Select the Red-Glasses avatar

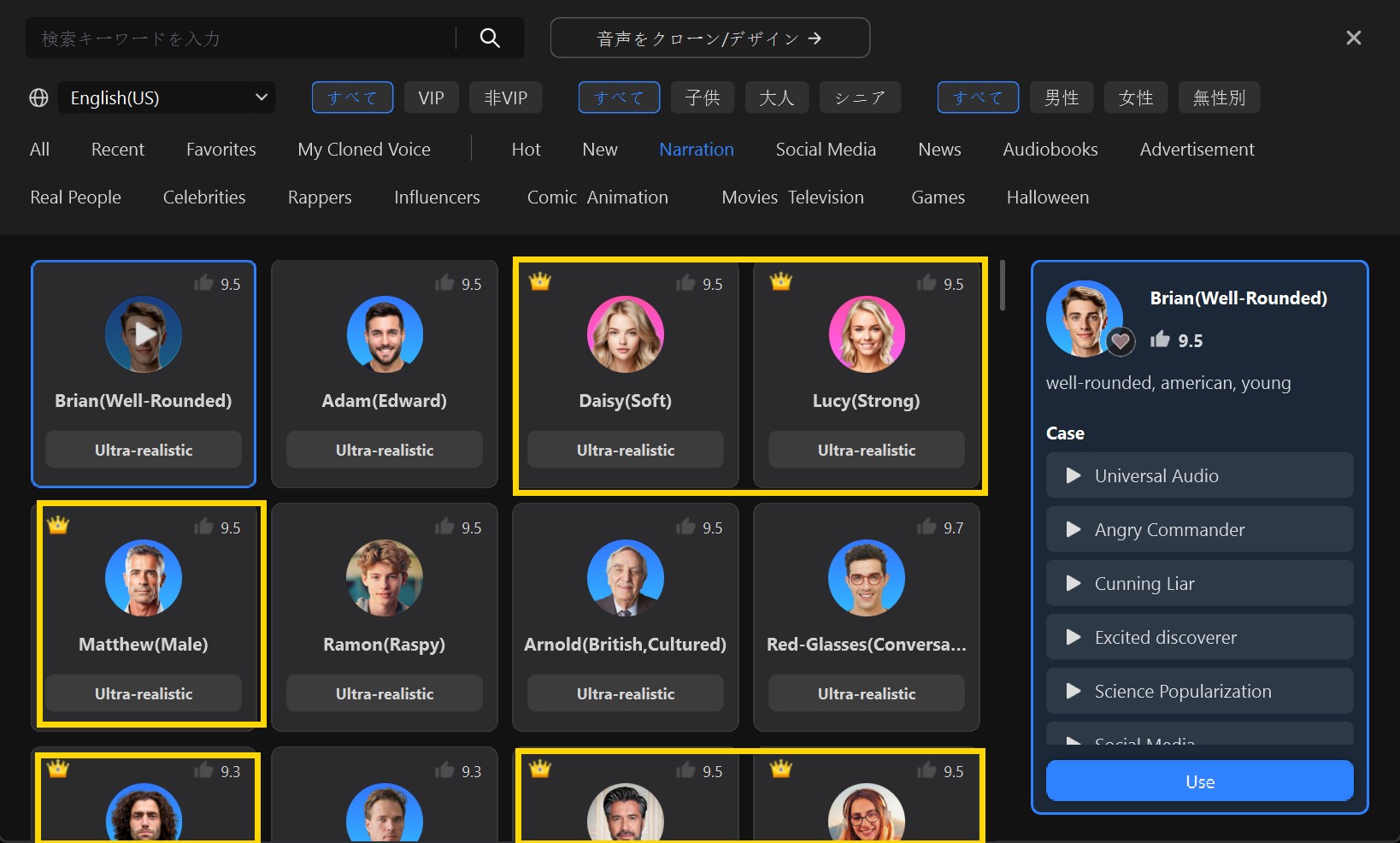[x=867, y=577]
